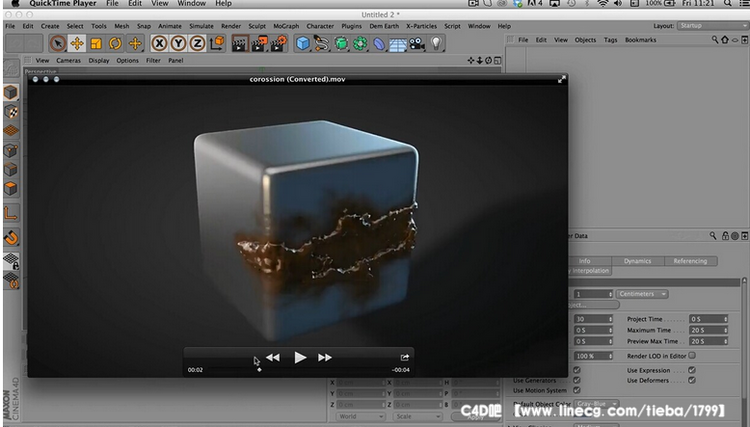
Task: Click lock icon in Attributes panel
Action: tap(725, 236)
